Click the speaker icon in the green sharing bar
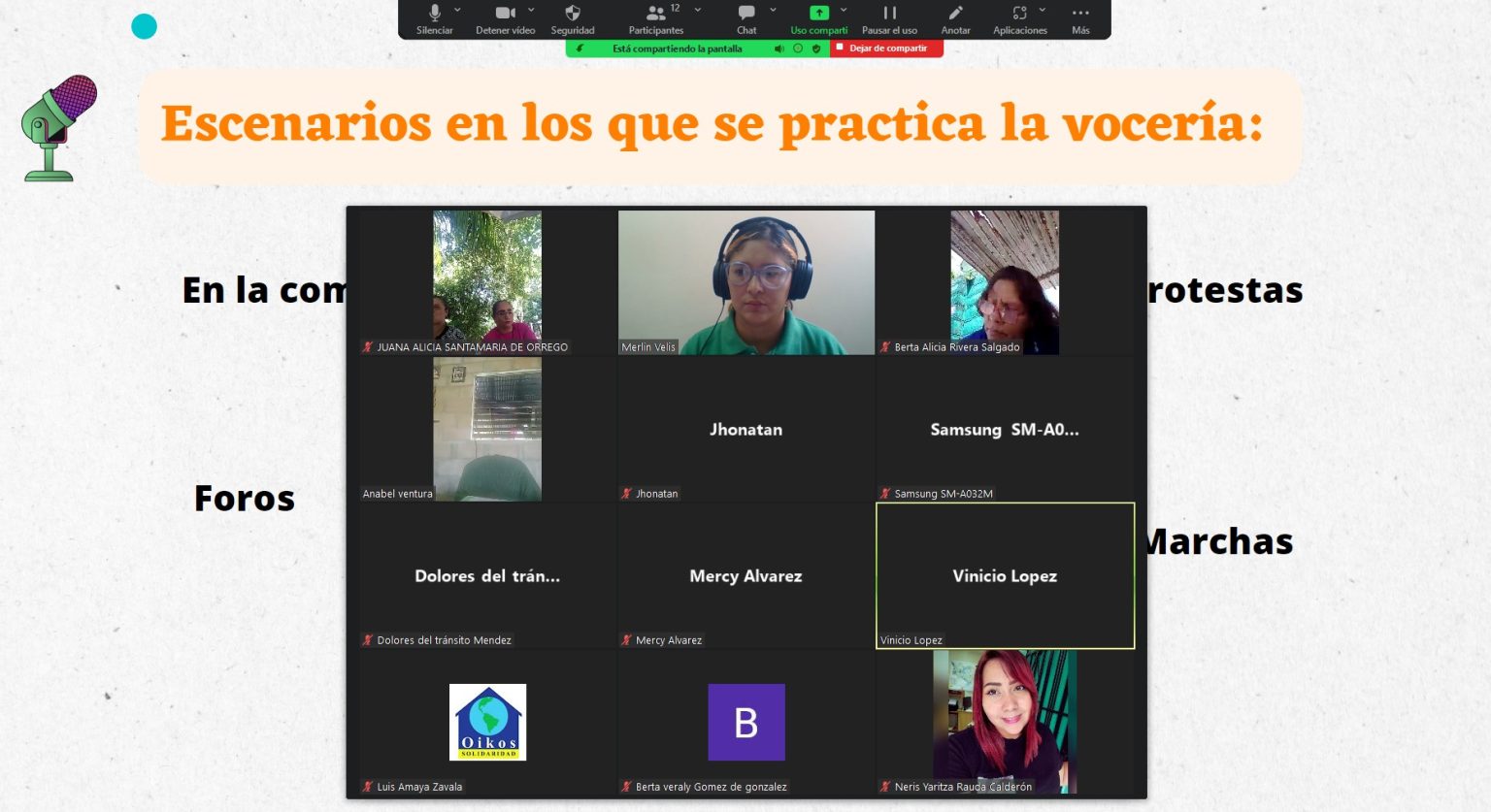This screenshot has width=1491, height=812. (x=779, y=49)
